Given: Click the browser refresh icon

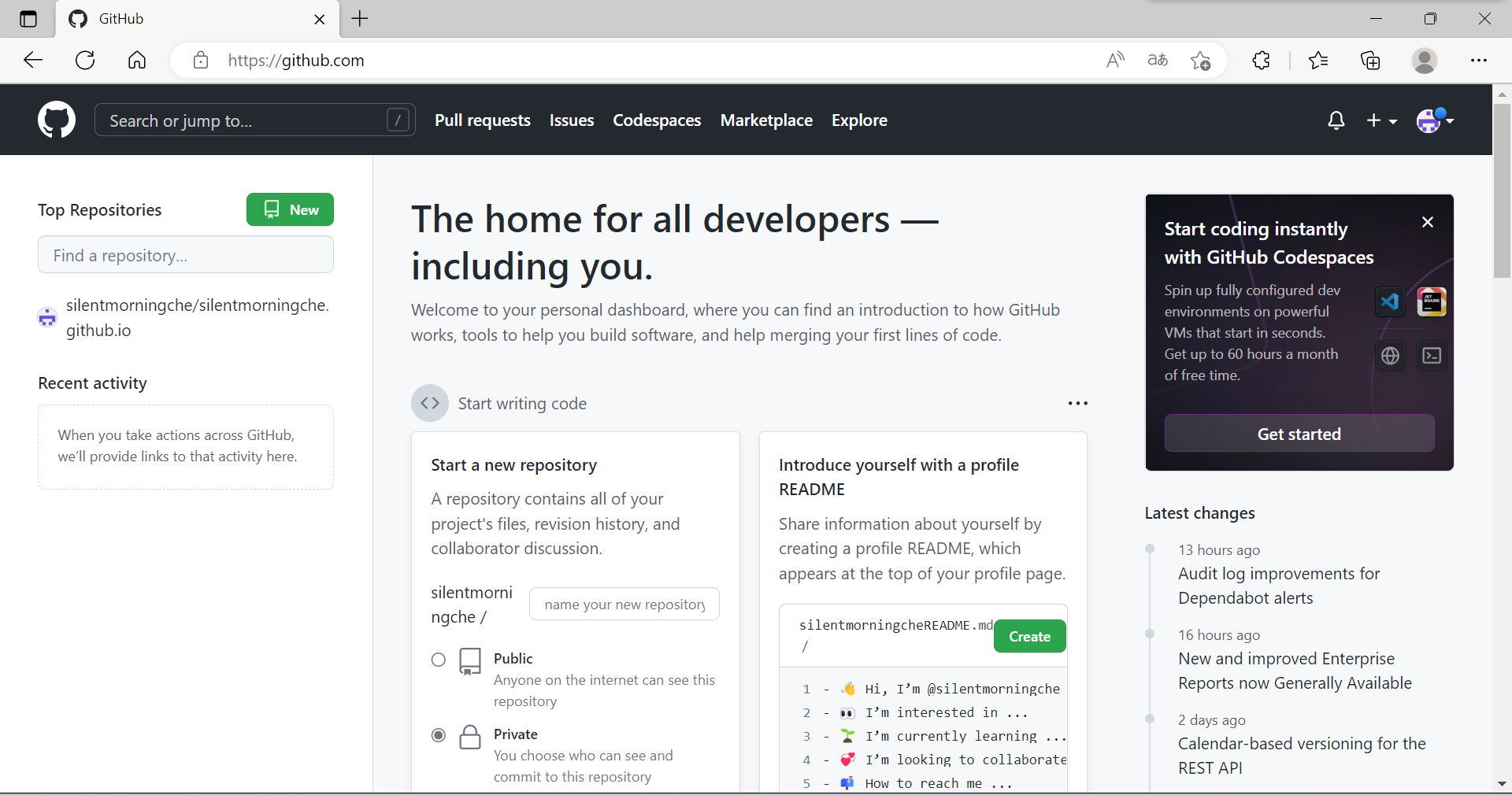Looking at the screenshot, I should pos(85,61).
